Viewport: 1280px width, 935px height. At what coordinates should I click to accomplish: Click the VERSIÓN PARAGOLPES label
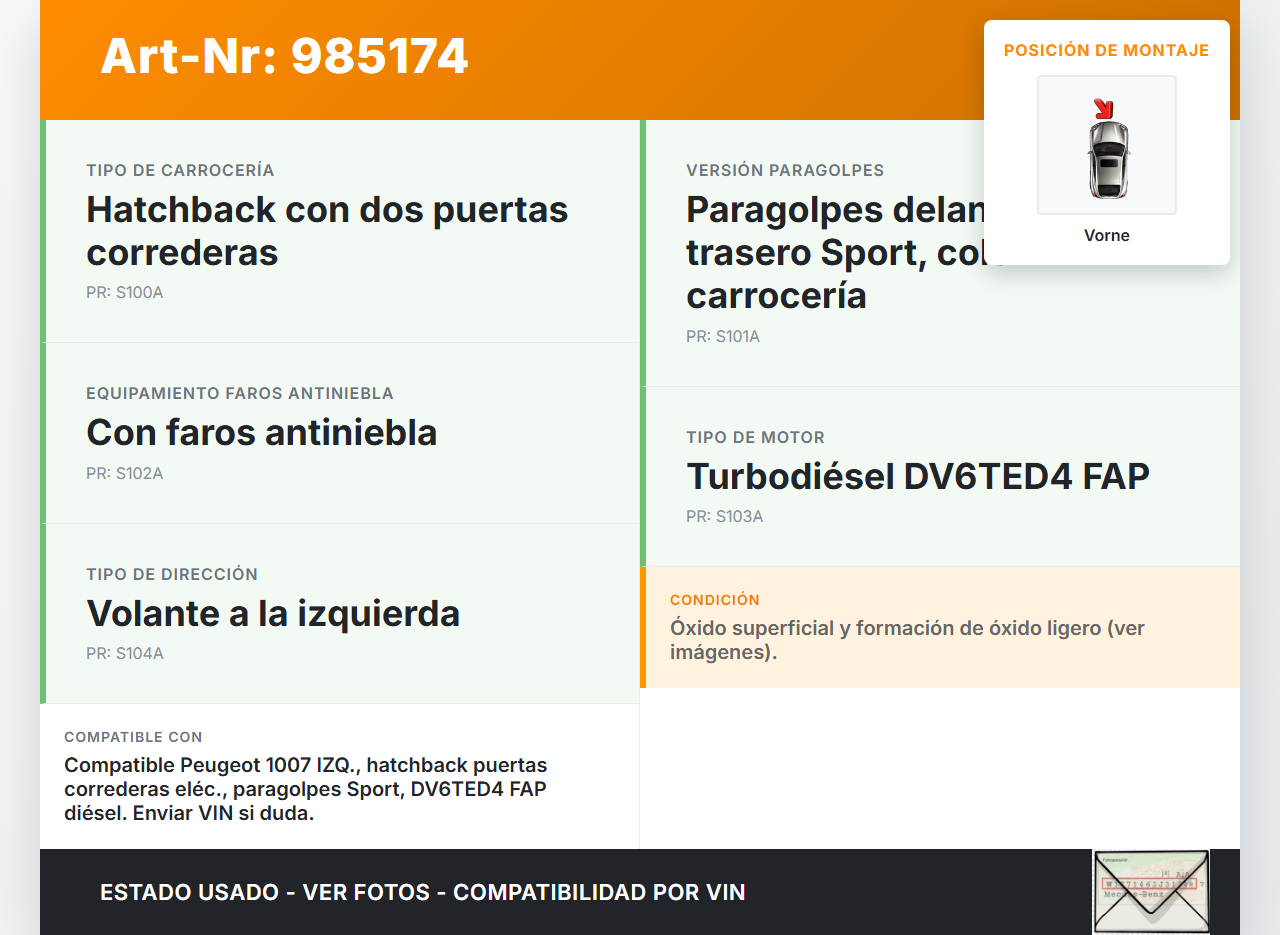[x=785, y=170]
